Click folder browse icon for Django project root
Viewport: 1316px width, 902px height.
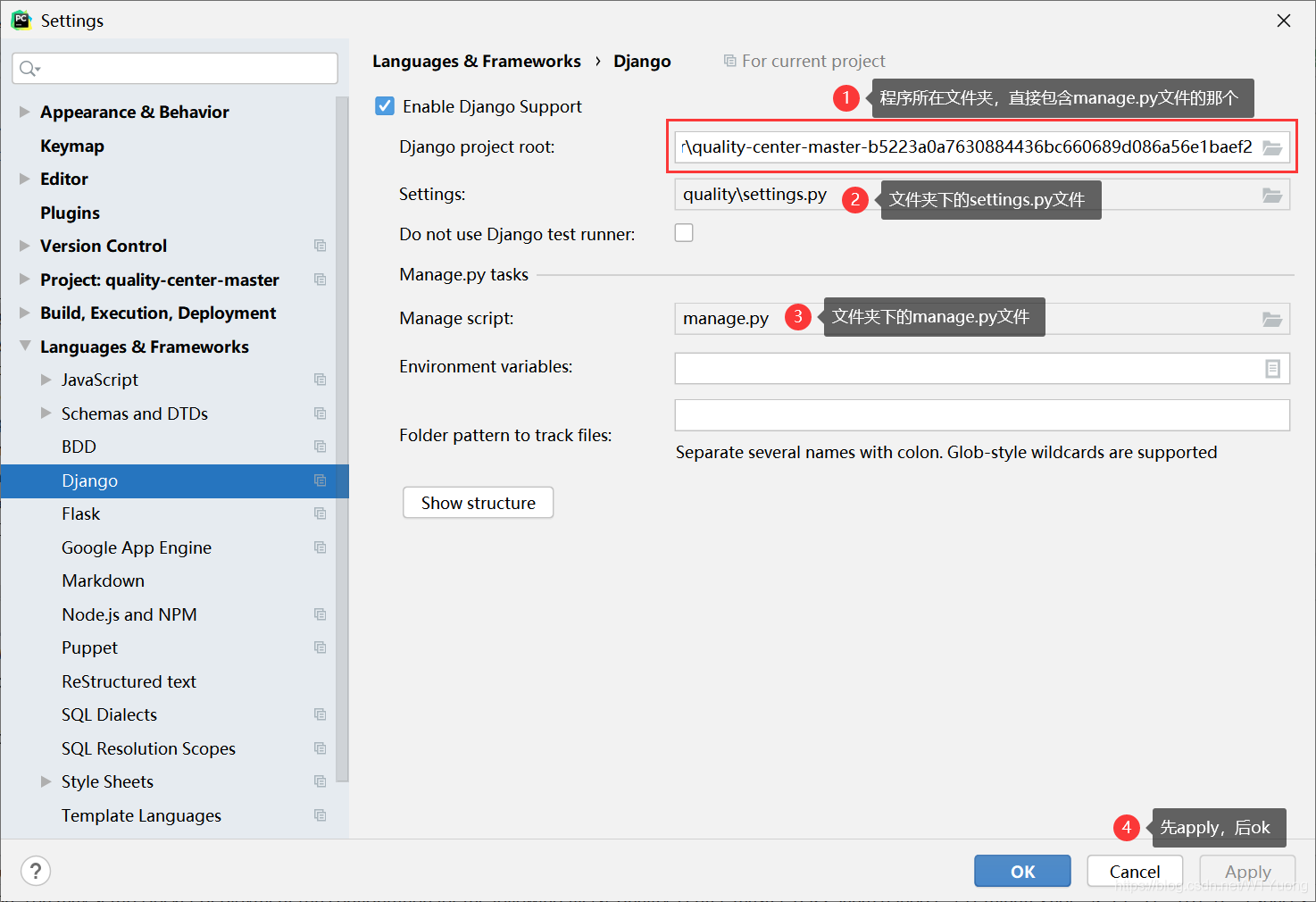click(1272, 147)
